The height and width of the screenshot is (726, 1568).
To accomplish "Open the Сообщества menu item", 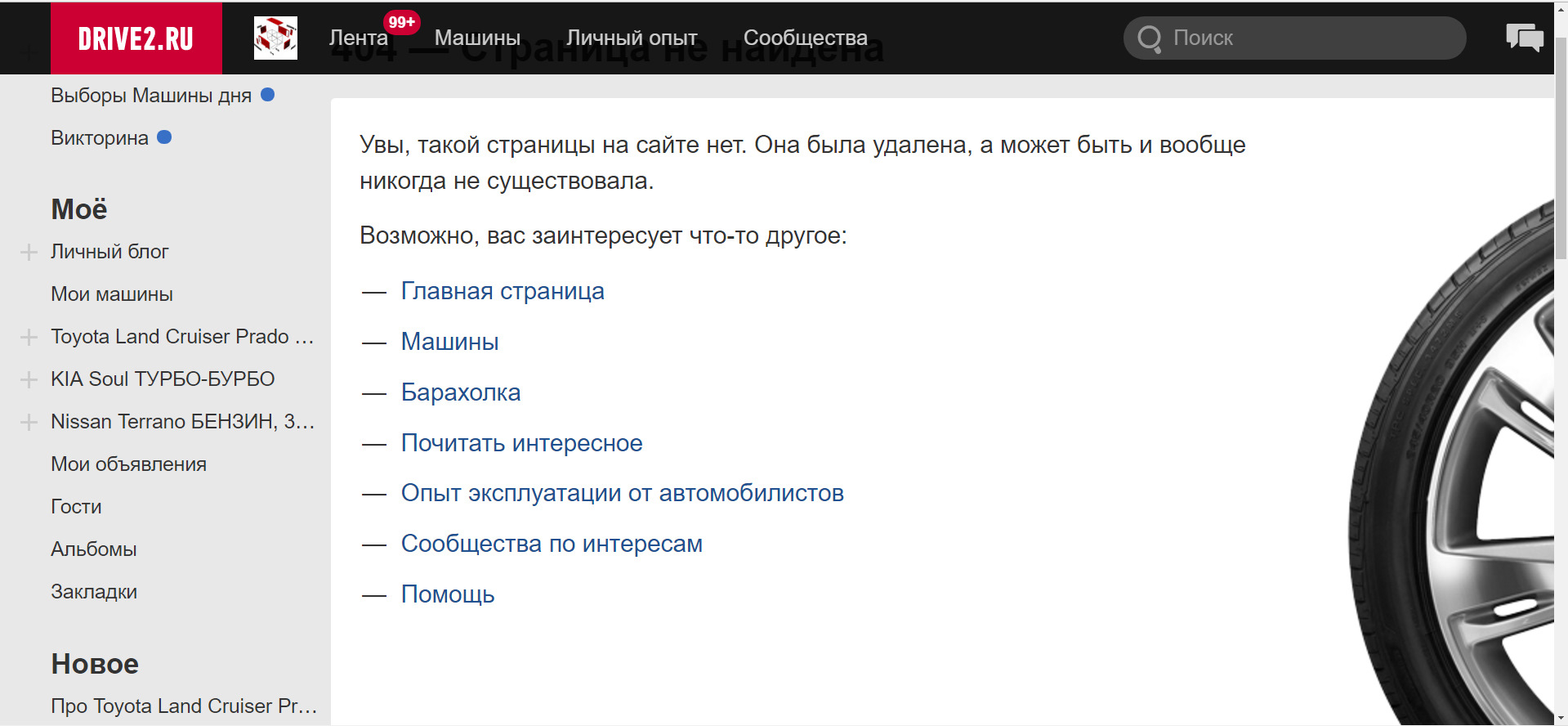I will pos(805,38).
